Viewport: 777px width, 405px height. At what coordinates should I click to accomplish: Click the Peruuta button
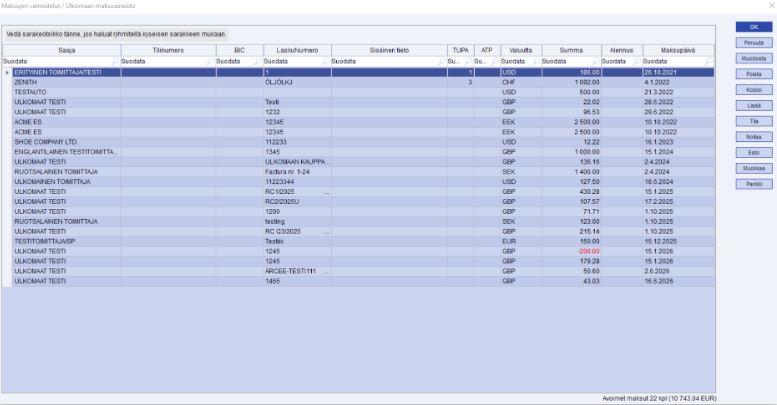pyautogui.click(x=754, y=43)
